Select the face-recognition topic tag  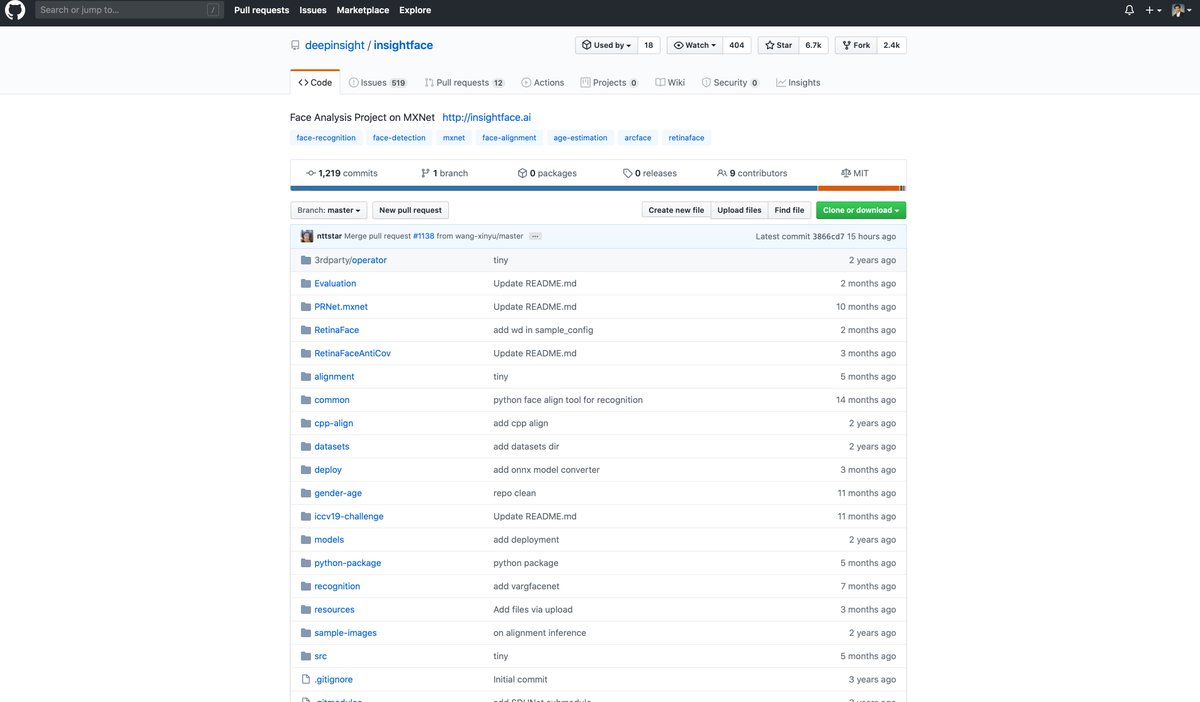tap(326, 138)
